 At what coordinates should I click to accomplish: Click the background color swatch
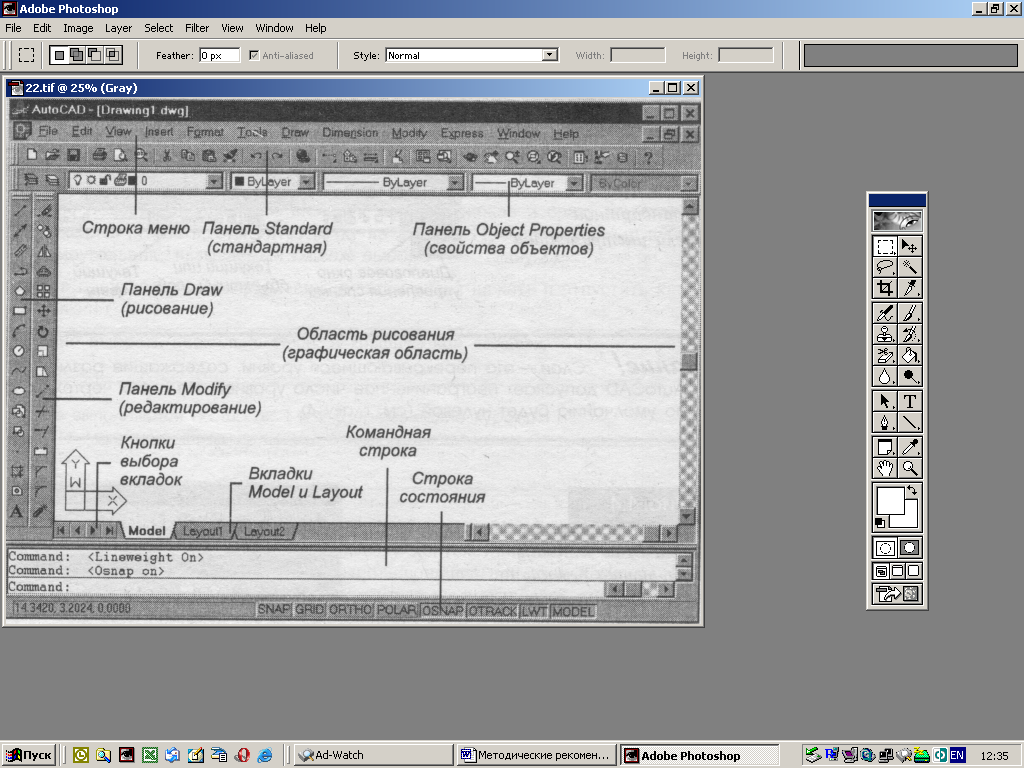[912, 519]
